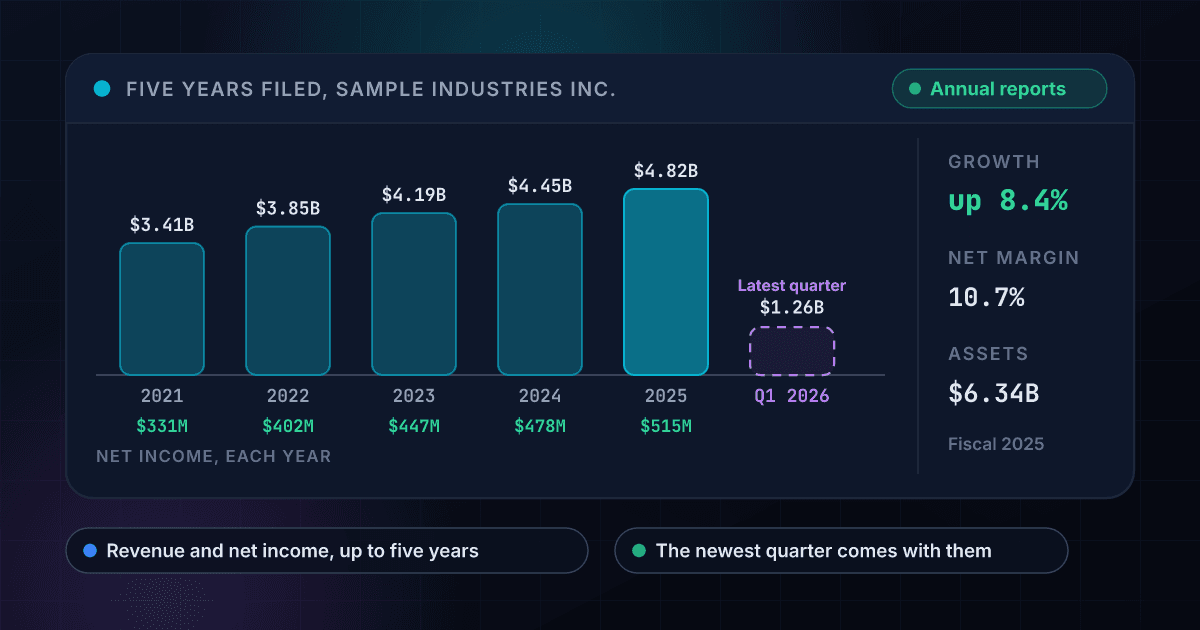1200x630 pixels.
Task: Click the 2021 axis year label
Action: pos(162,396)
